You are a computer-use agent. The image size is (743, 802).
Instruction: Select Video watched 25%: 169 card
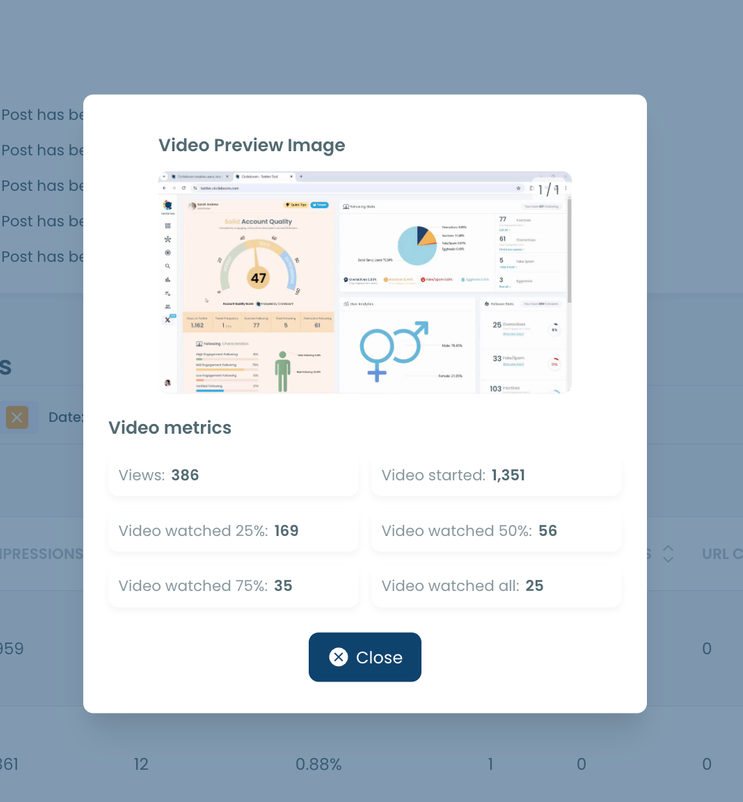[x=233, y=530]
